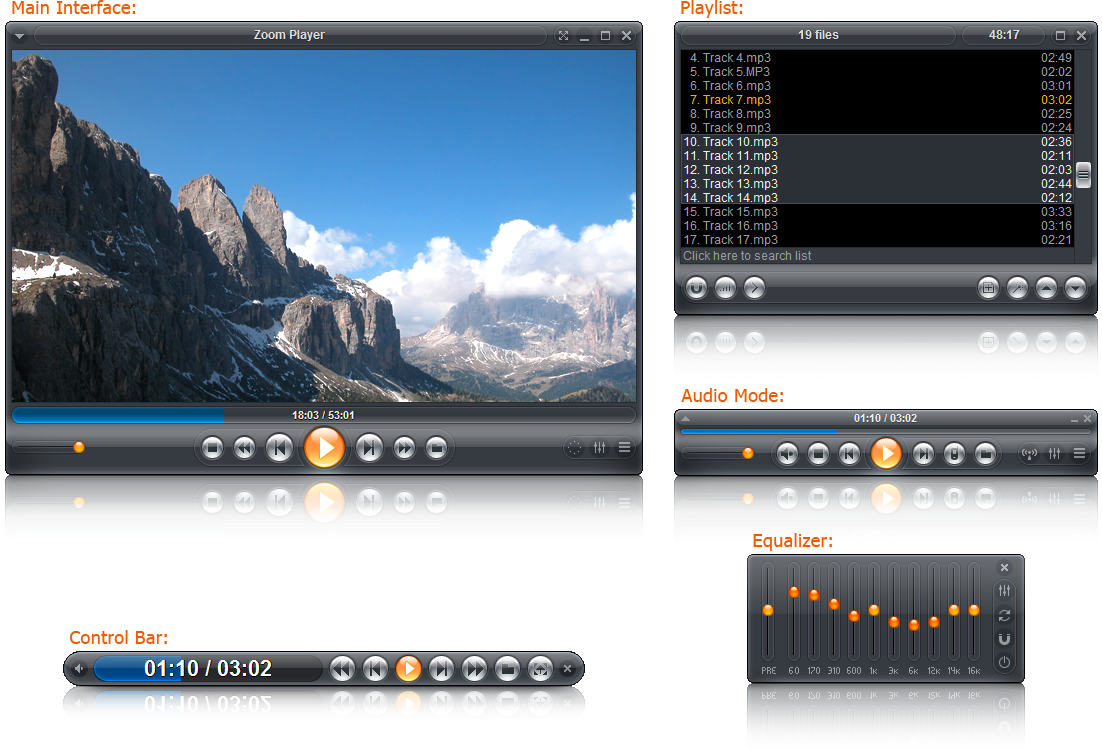This screenshot has height=750, width=1102.
Task: Click the broadcast antenna icon in audio mode
Action: click(1030, 454)
